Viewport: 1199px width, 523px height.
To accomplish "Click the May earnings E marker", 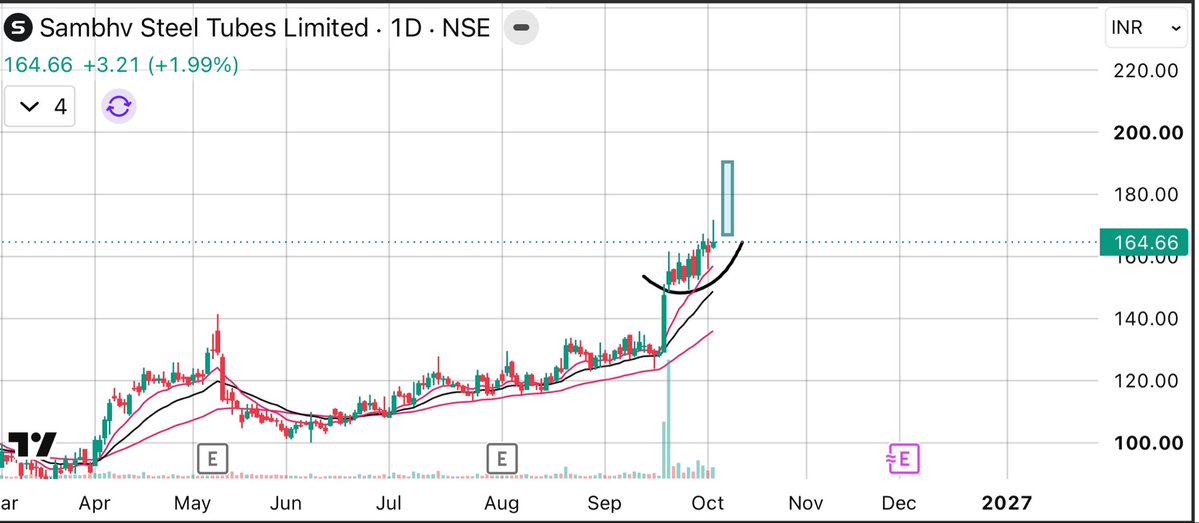I will pyautogui.click(x=213, y=459).
